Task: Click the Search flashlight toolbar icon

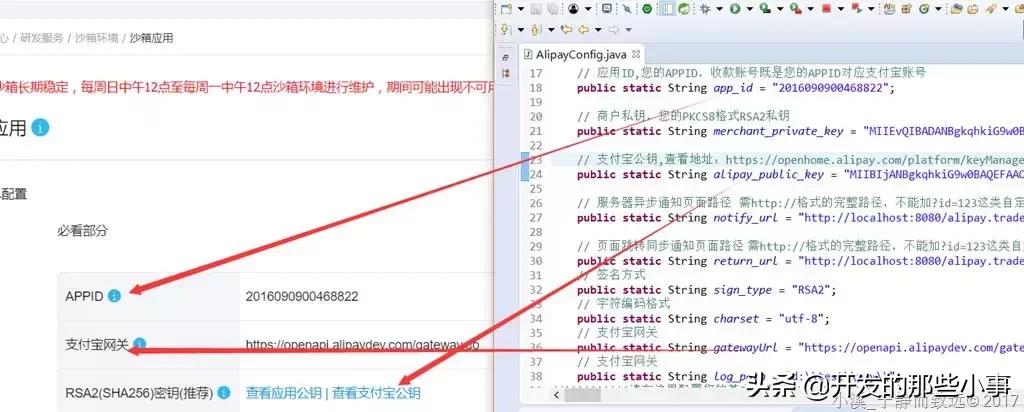Action: [x=990, y=8]
